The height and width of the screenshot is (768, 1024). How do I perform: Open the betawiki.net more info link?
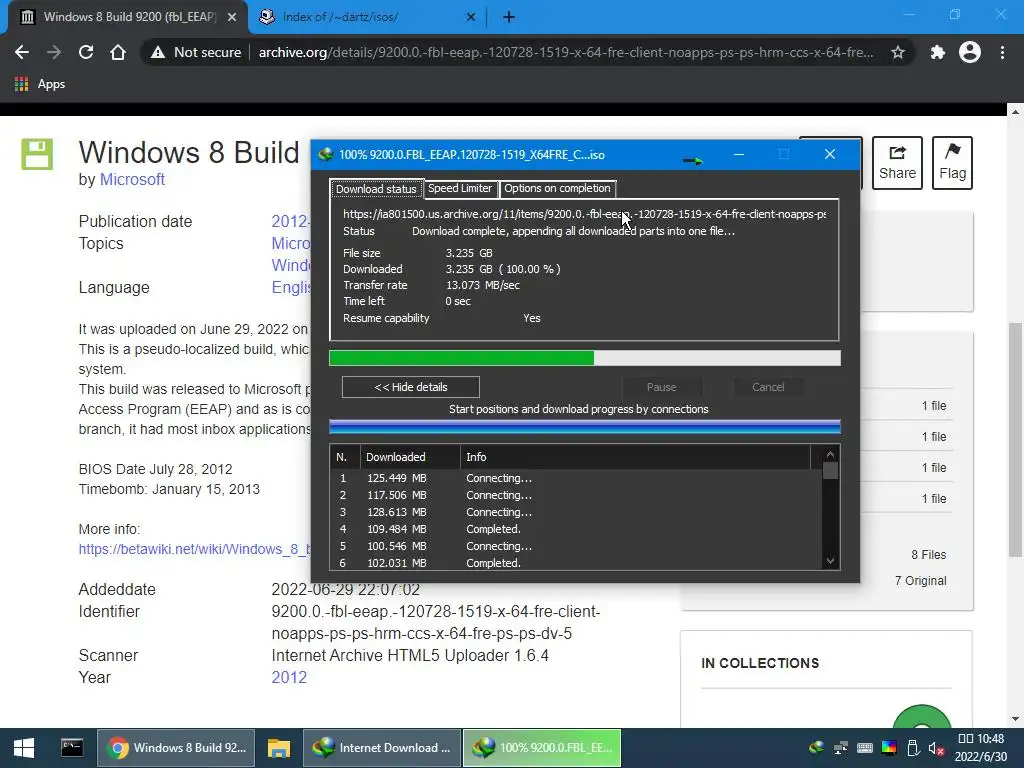(x=195, y=549)
